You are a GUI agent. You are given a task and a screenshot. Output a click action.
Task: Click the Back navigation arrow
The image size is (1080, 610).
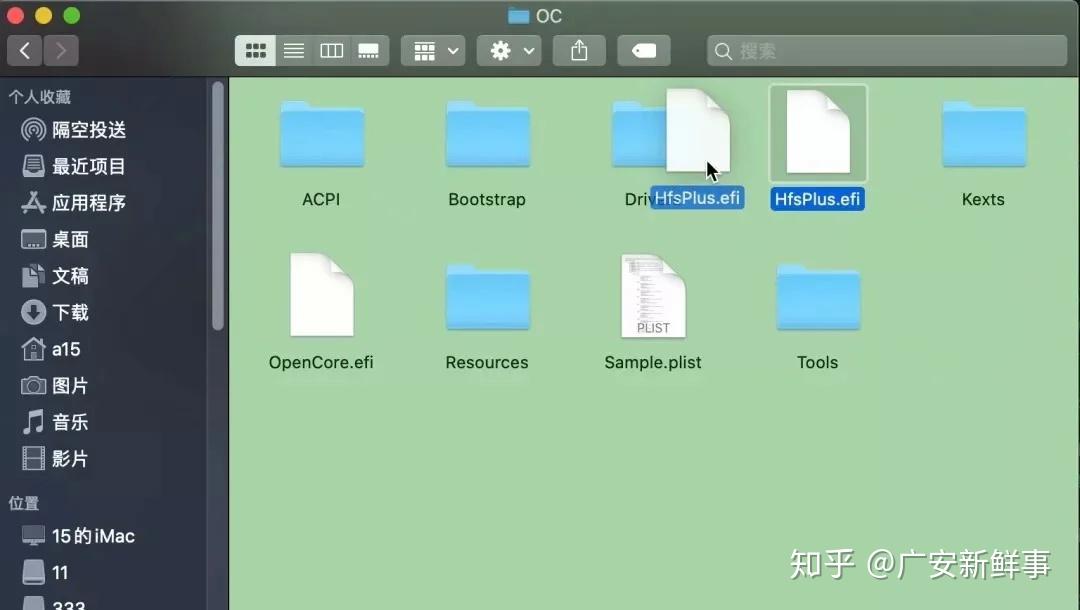24,50
